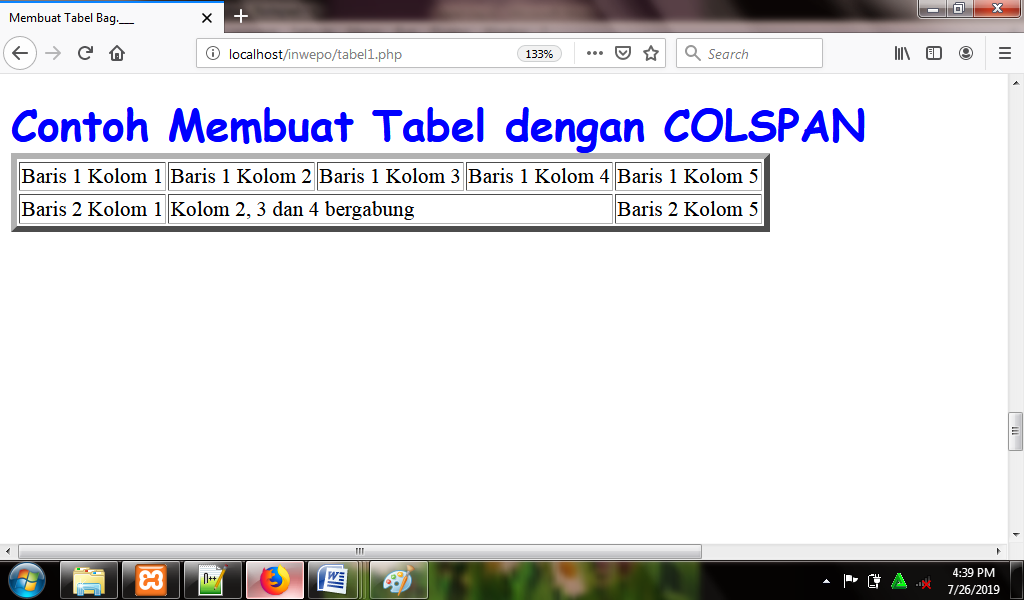Screen dimensions: 1024x600
Task: Open the Firefox hamburger menu
Action: 1004,53
